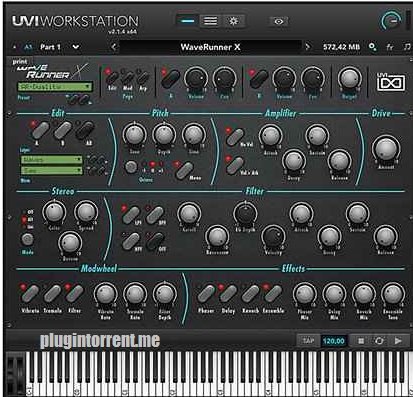Click the Octave round button
The image size is (413, 397).
(x=131, y=167)
